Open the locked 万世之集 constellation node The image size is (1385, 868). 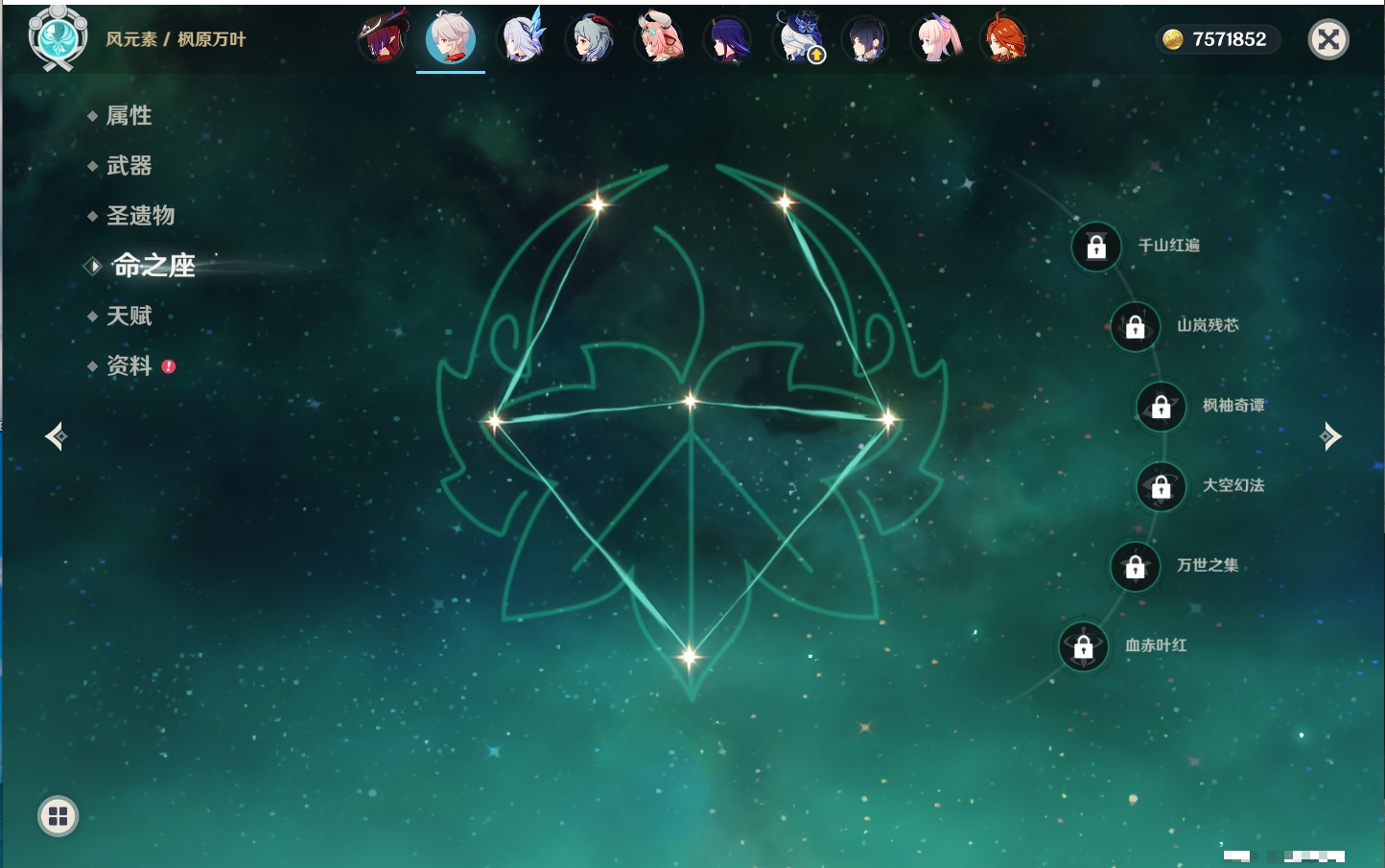pyautogui.click(x=1136, y=567)
